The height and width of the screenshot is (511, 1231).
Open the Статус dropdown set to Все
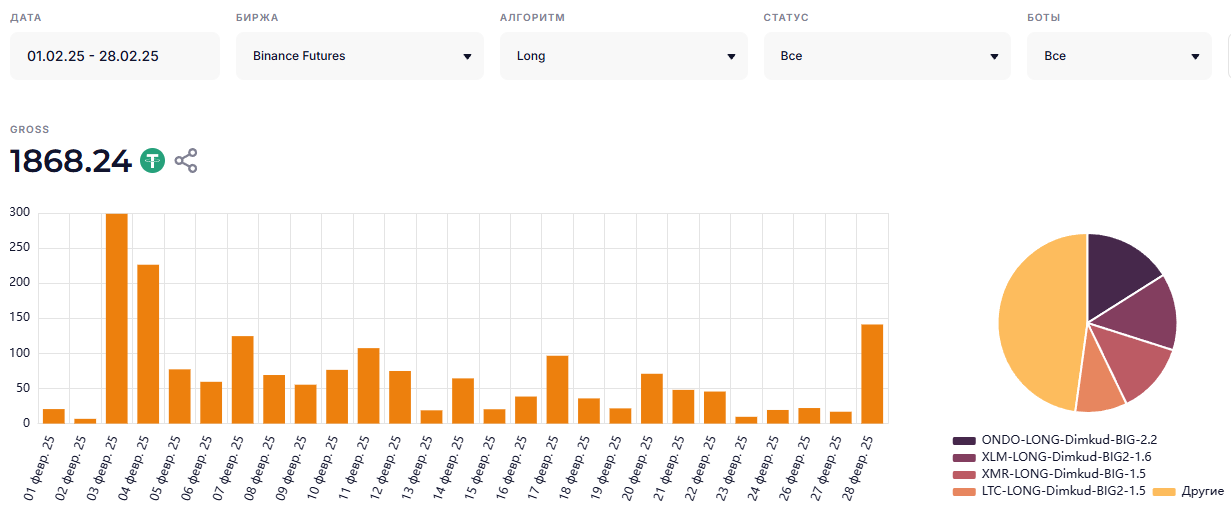(887, 56)
